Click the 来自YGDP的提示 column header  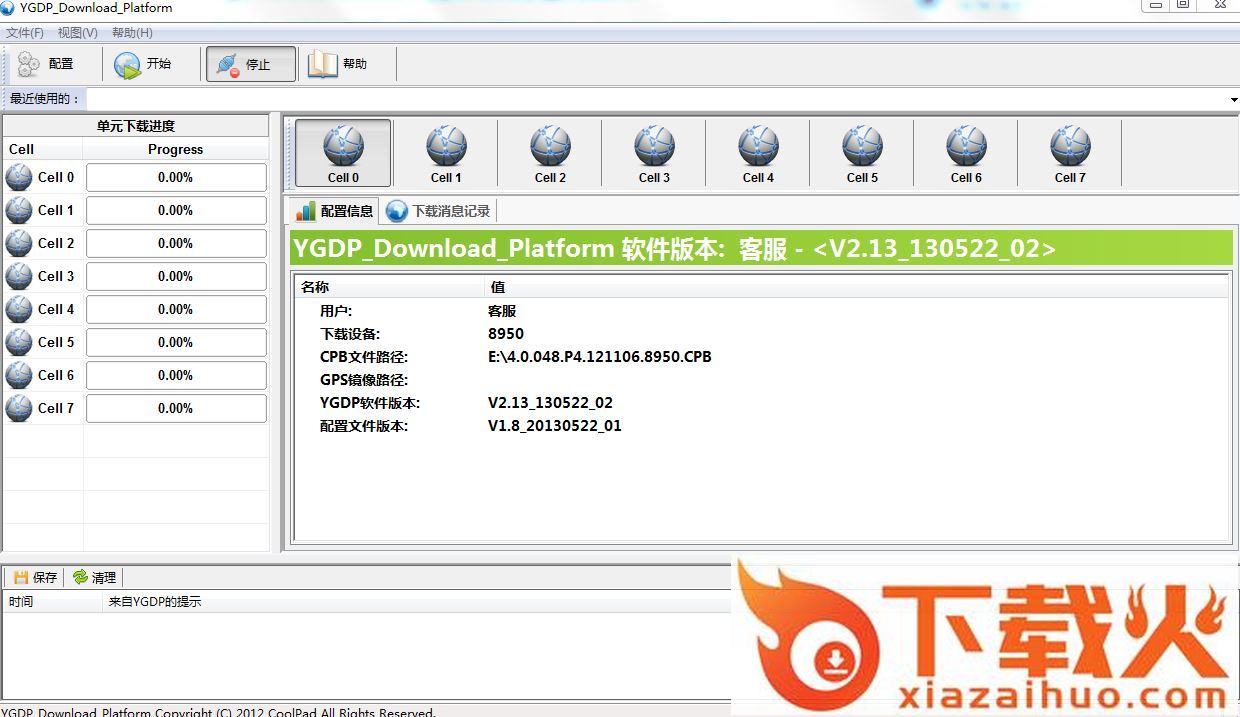(x=418, y=602)
